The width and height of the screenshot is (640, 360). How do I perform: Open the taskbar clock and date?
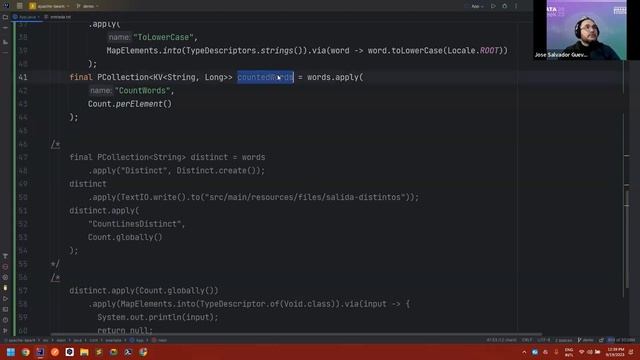click(x=616, y=352)
